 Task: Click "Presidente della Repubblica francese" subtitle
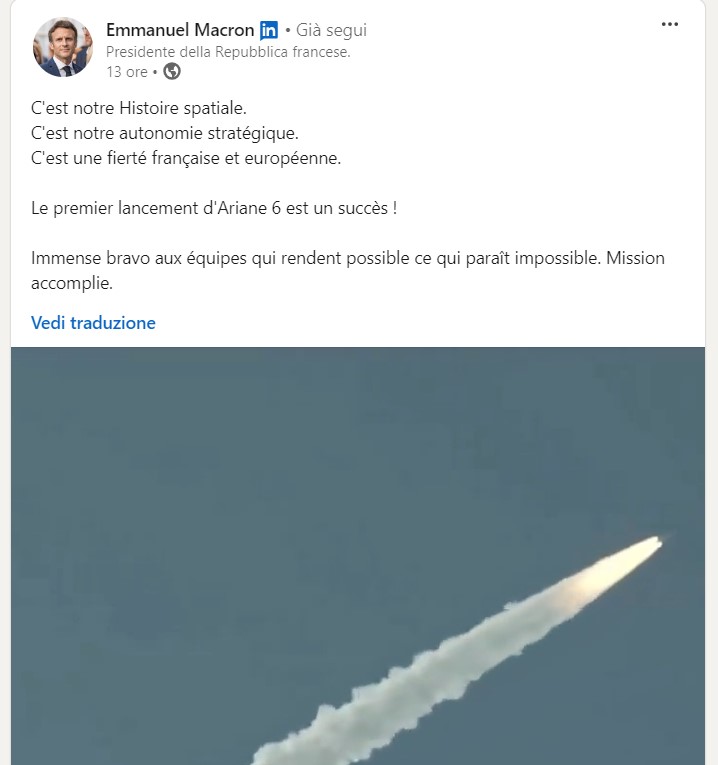click(228, 52)
